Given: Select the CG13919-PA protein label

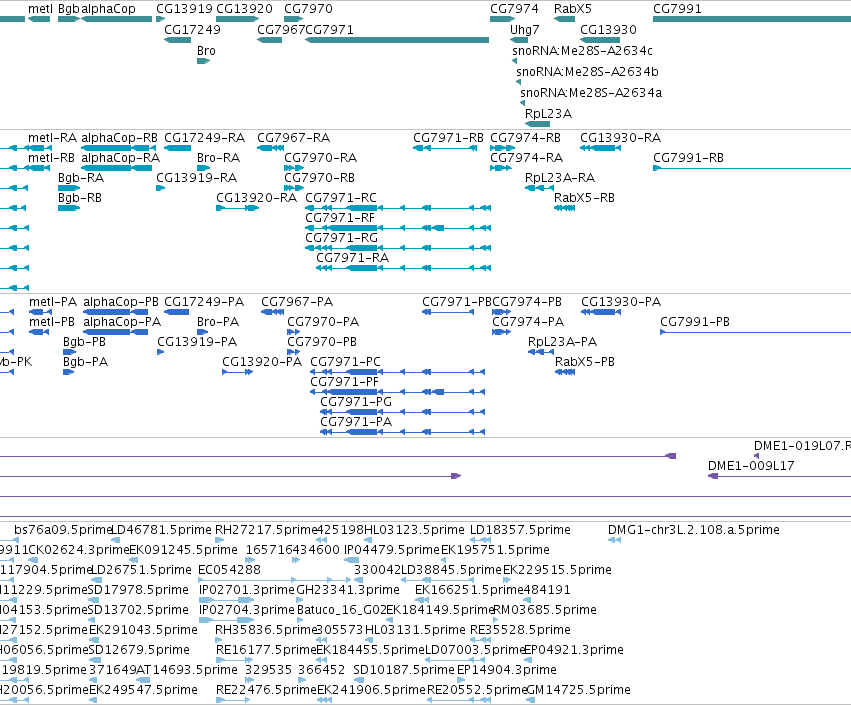Looking at the screenshot, I should pos(197,342).
